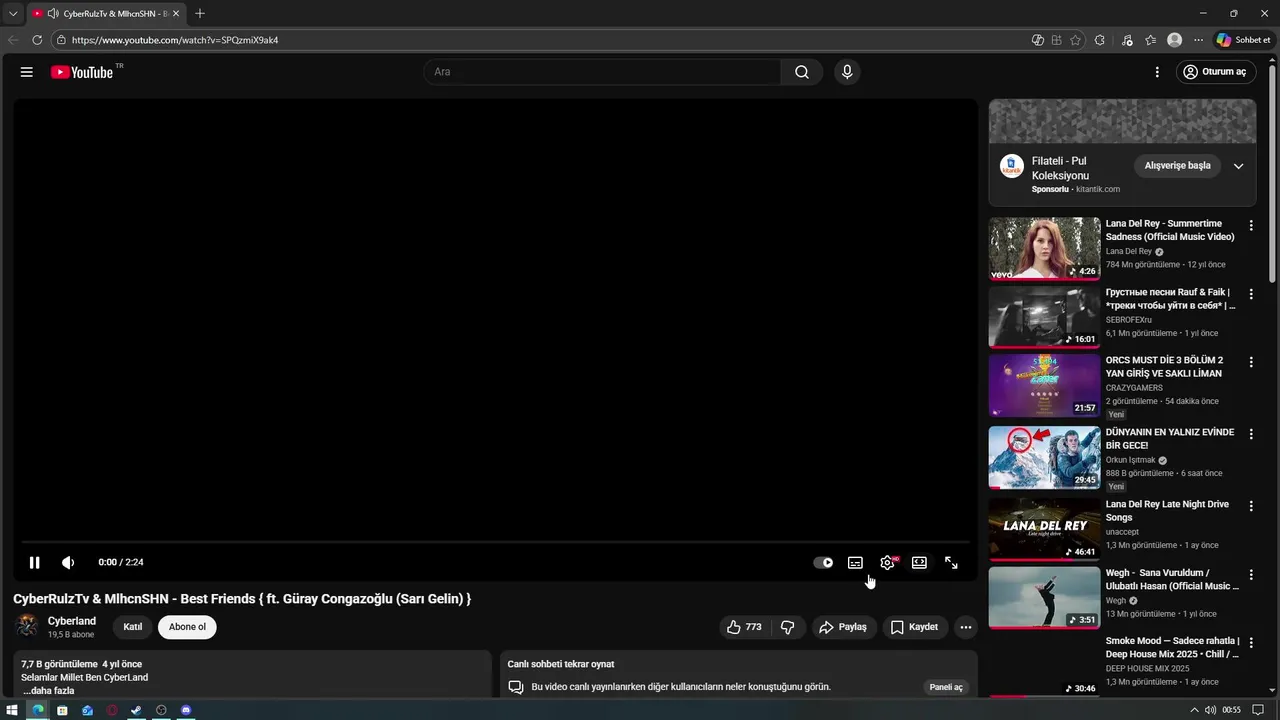1280x720 pixels.
Task: Like the video with 773 likes
Action: click(744, 627)
